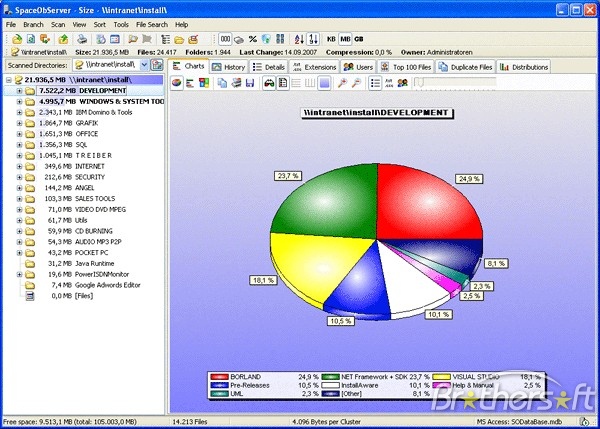Click the expand tree levels icon
The image size is (600, 429).
[165, 39]
